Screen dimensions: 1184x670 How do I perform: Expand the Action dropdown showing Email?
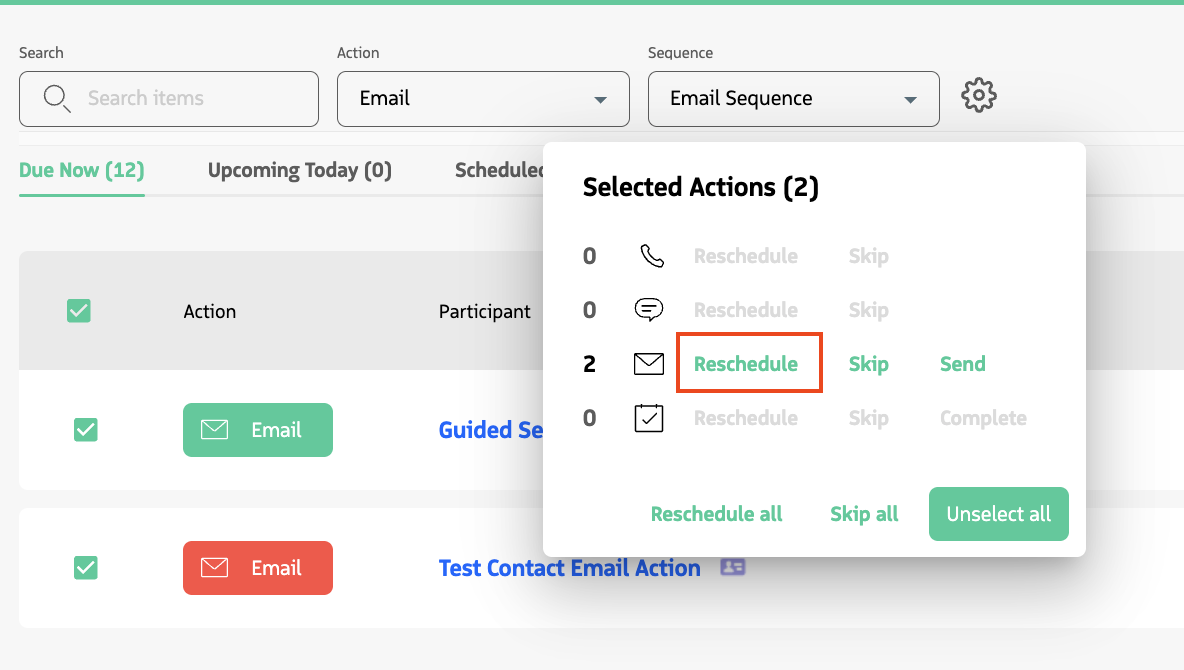(x=483, y=99)
